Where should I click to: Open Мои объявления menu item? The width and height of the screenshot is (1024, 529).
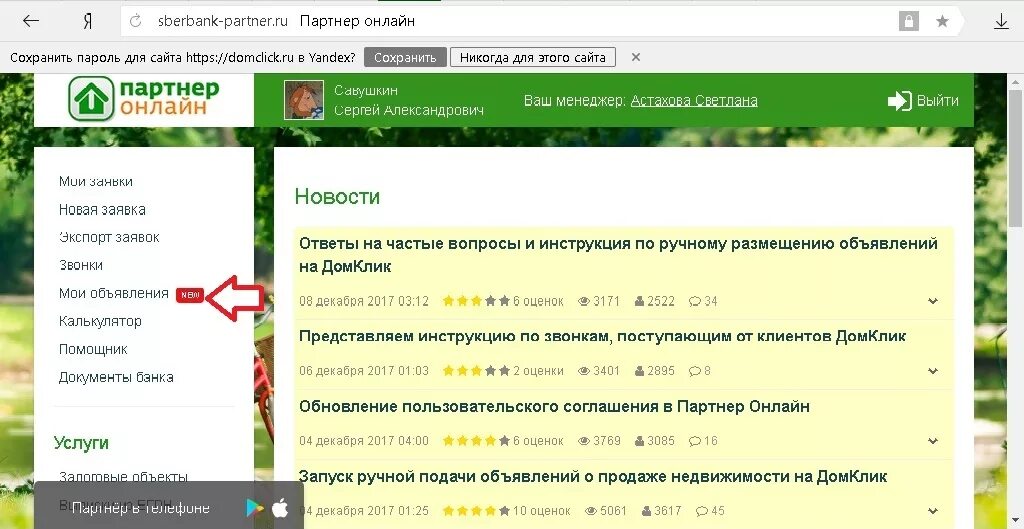pyautogui.click(x=114, y=293)
